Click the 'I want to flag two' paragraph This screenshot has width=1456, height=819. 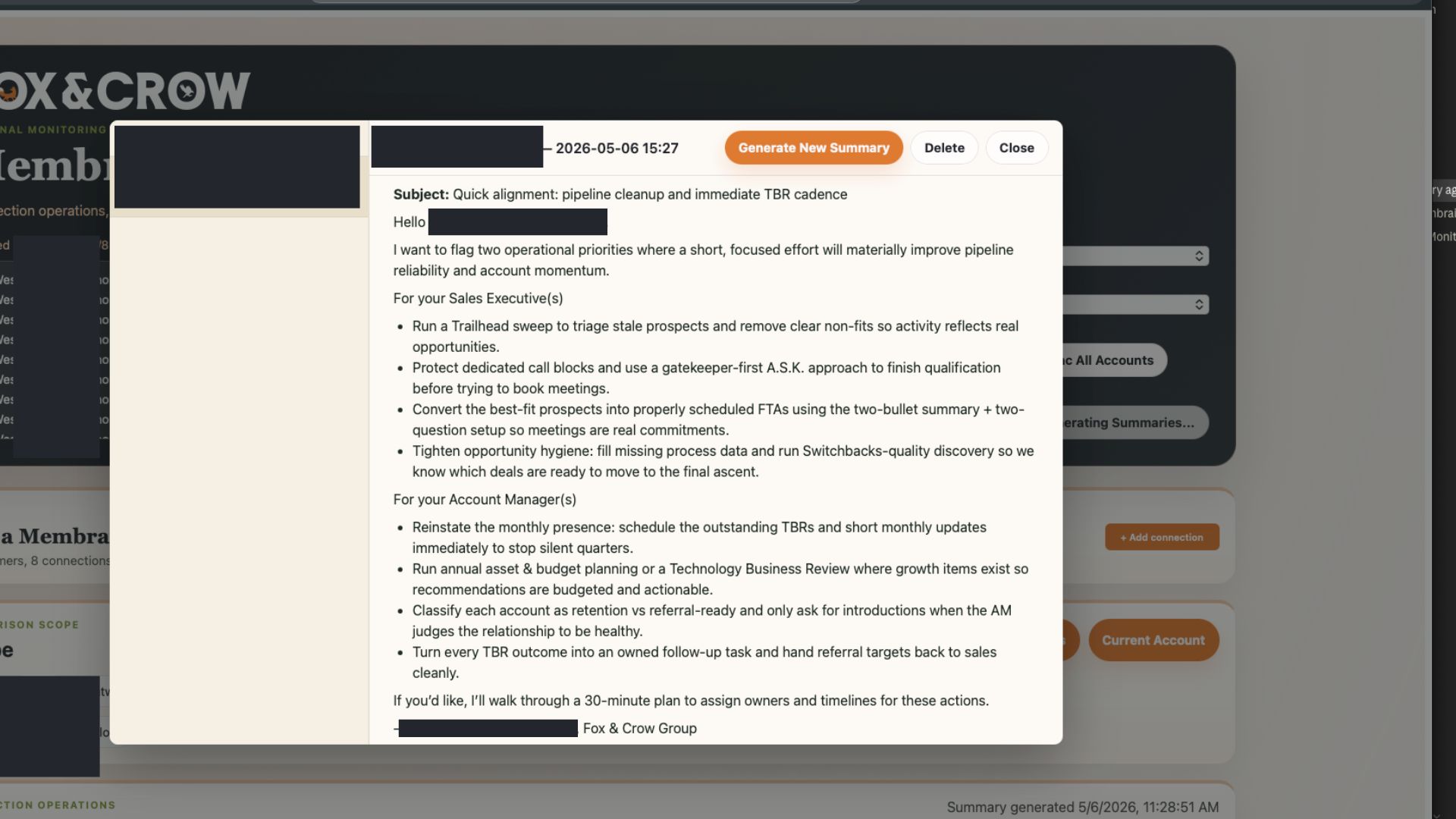(x=703, y=260)
